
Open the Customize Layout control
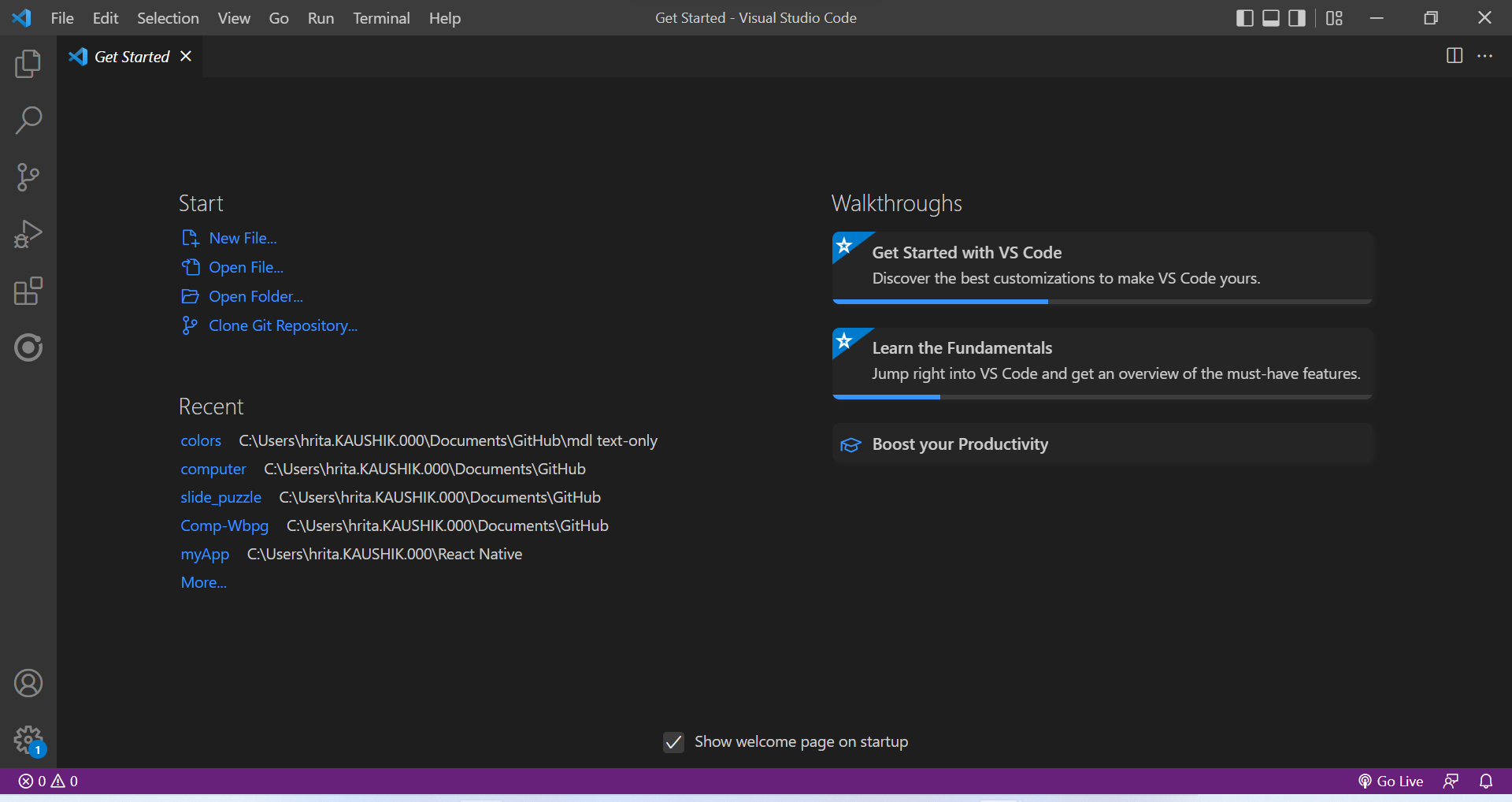(1334, 17)
